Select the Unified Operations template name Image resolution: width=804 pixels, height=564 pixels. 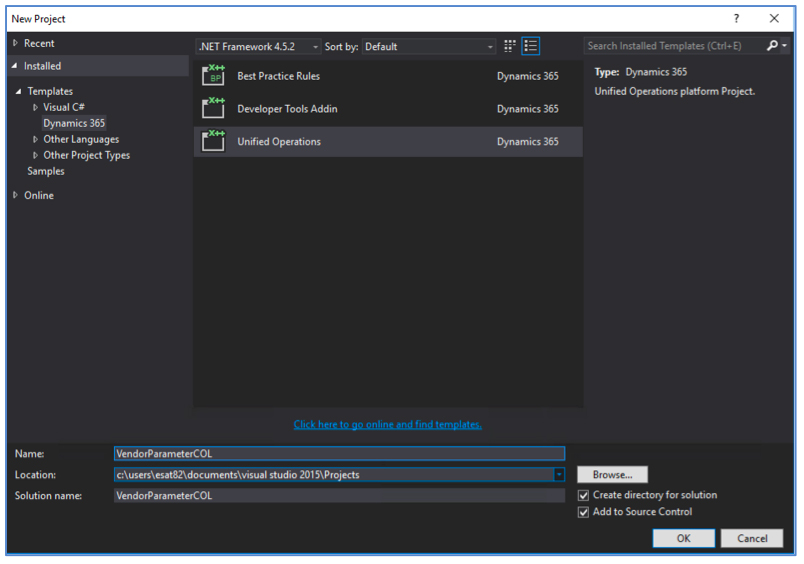click(x=279, y=142)
